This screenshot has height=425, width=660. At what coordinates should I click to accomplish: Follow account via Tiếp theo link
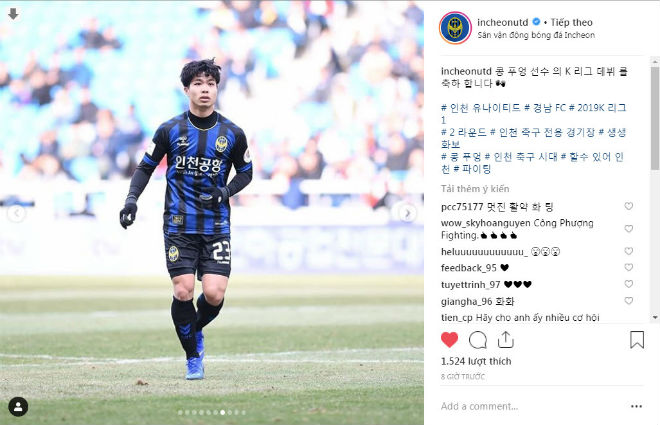tap(571, 22)
